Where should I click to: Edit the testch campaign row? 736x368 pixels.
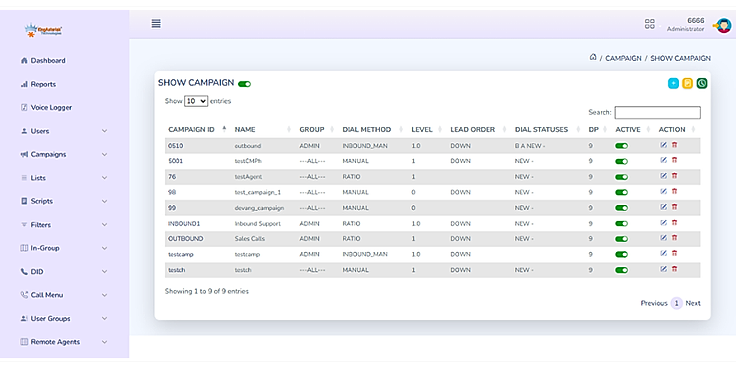tap(663, 269)
